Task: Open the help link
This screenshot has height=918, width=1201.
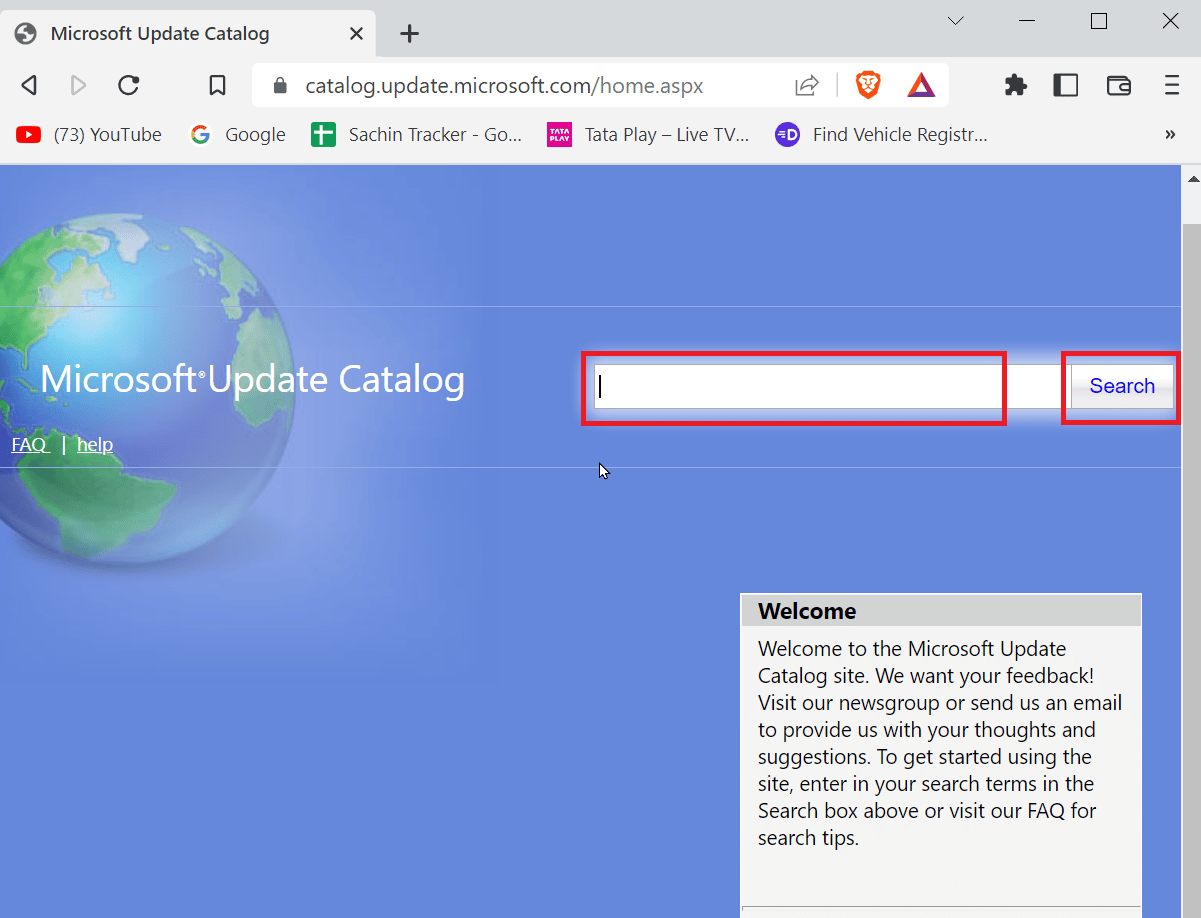Action: coord(95,445)
